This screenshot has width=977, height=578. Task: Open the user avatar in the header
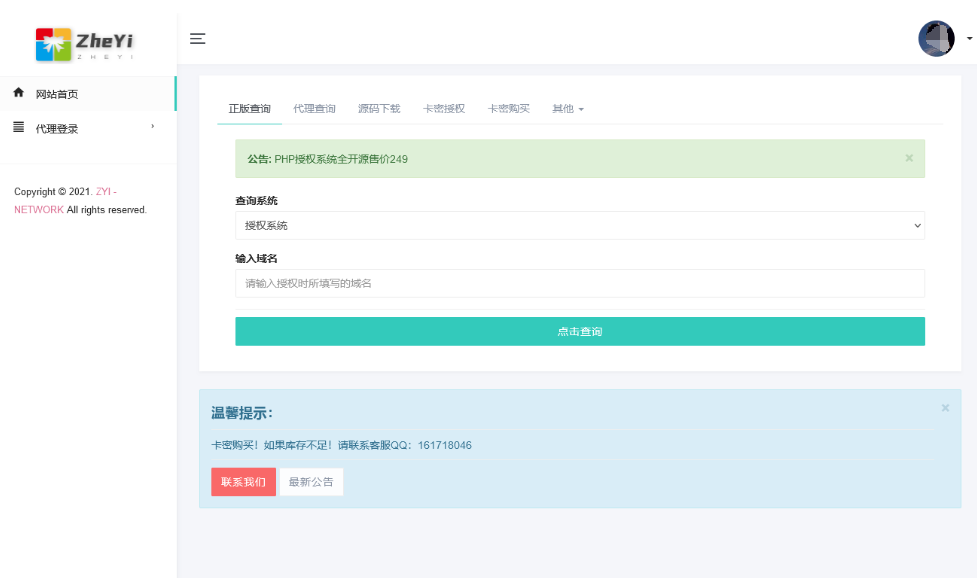(x=936, y=39)
